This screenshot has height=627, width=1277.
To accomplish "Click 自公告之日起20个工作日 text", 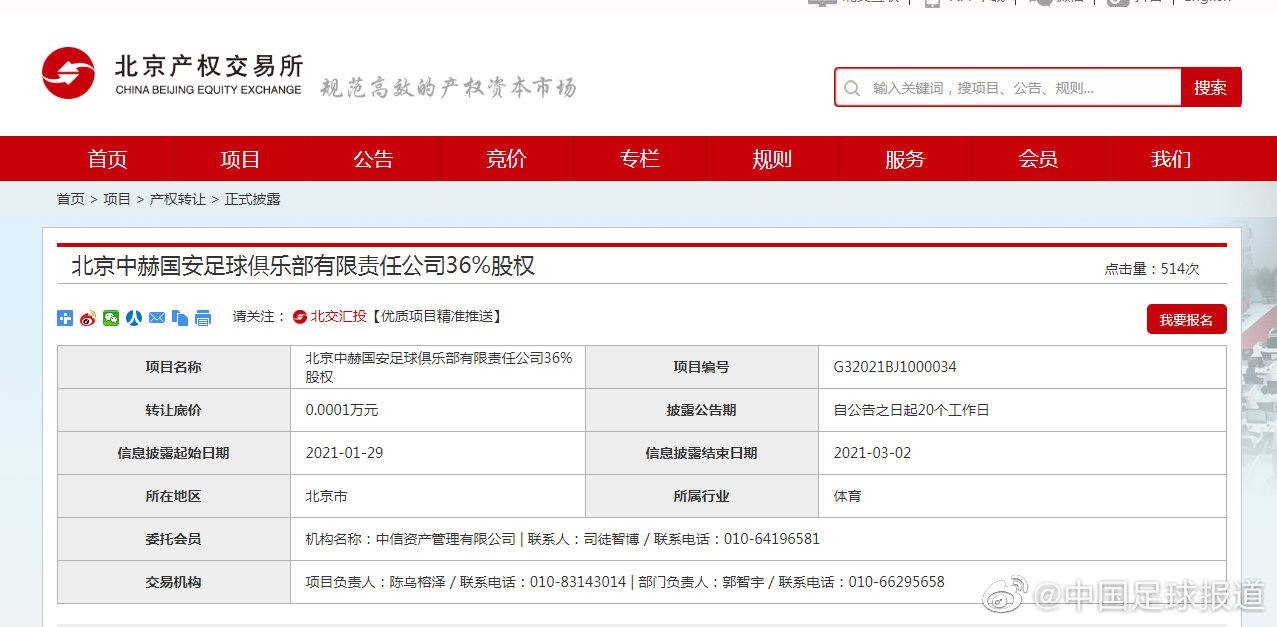I will coord(911,410).
